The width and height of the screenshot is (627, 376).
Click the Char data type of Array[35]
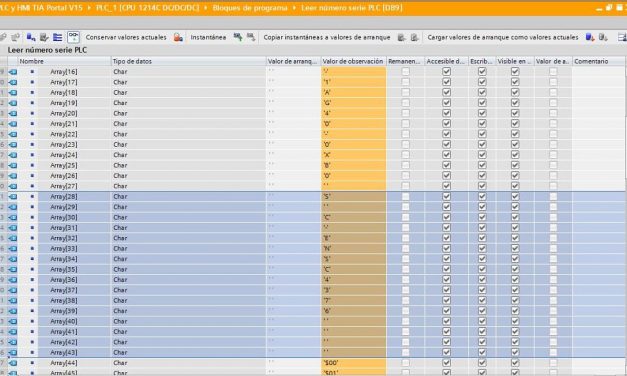coord(120,269)
